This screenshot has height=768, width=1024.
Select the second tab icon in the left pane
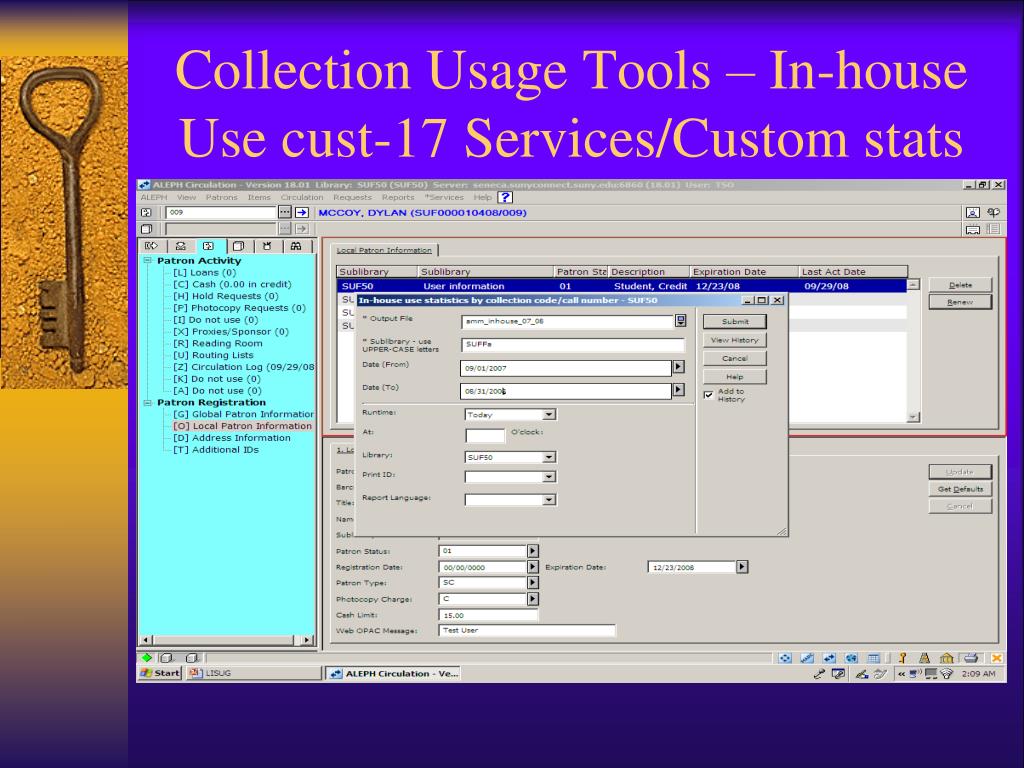point(181,246)
